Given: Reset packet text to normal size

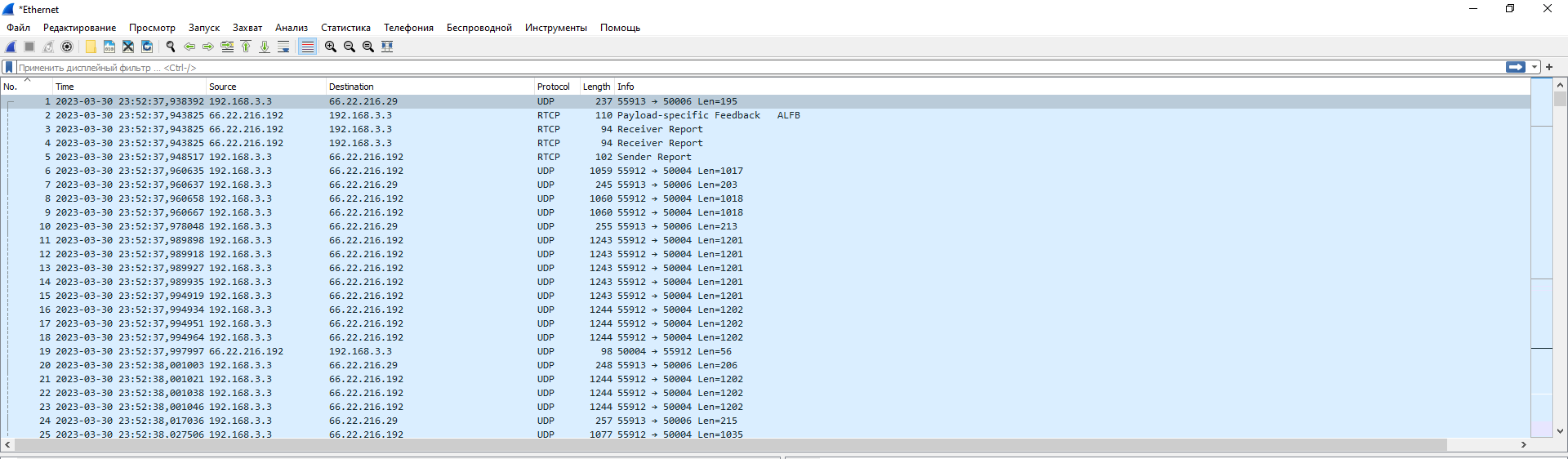Looking at the screenshot, I should coord(368,47).
